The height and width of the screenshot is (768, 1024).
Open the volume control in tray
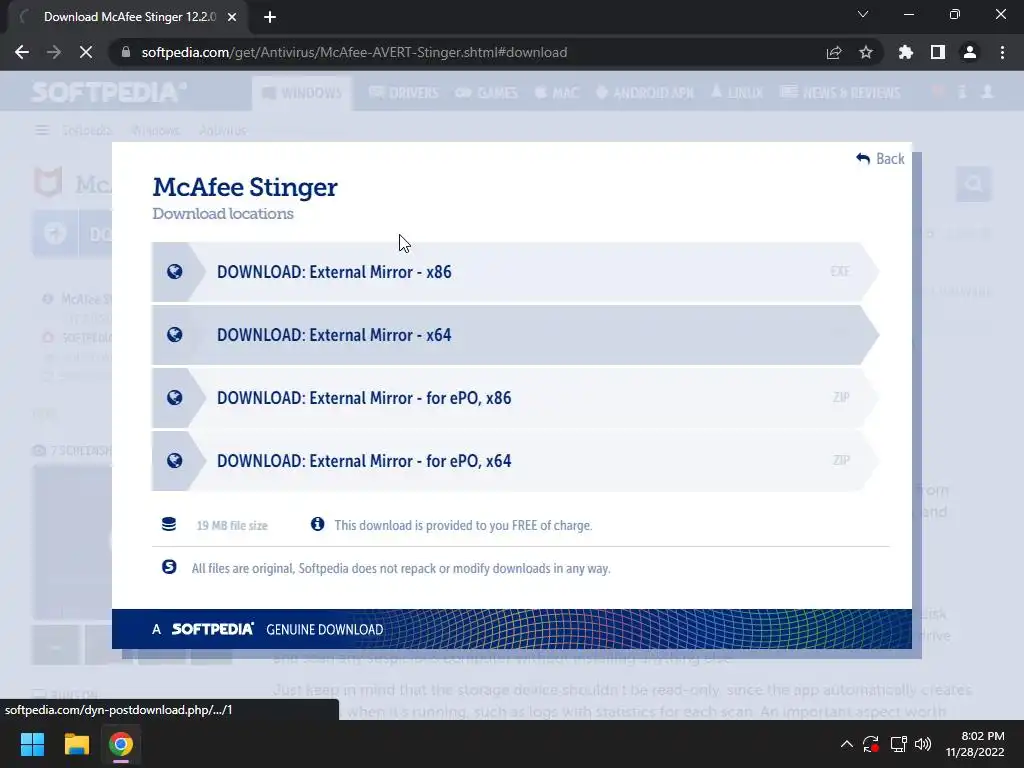pyautogui.click(x=923, y=744)
